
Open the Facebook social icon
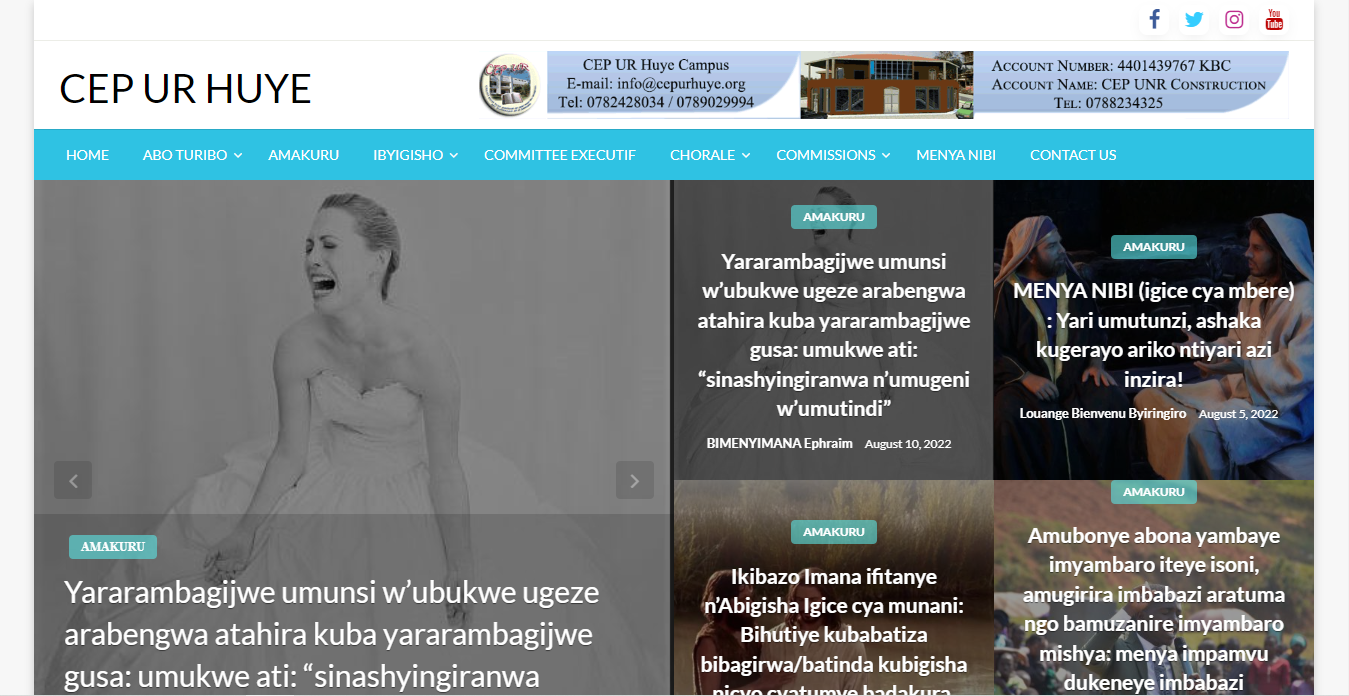pos(1154,20)
